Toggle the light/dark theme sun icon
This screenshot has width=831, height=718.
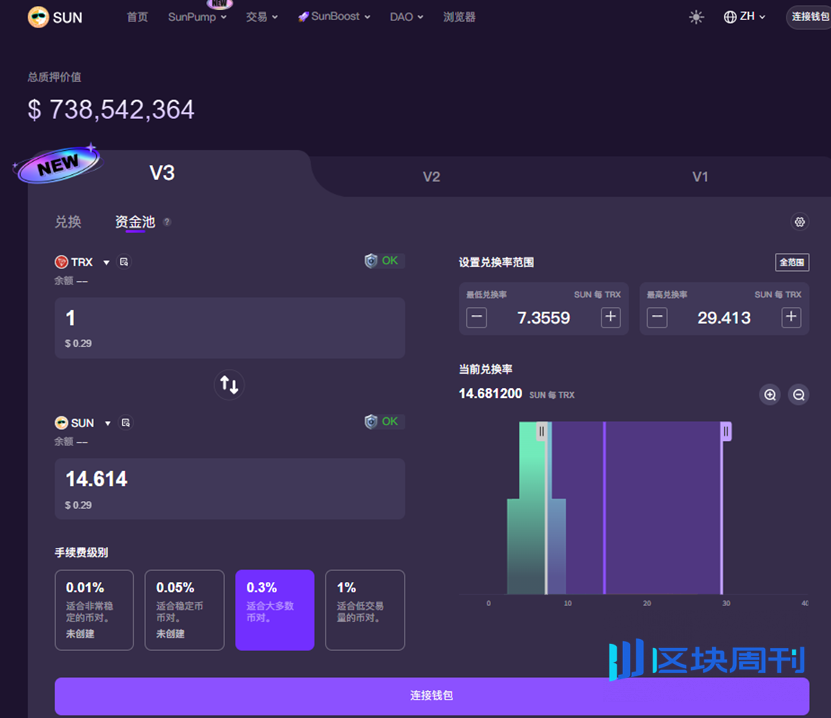pos(696,17)
